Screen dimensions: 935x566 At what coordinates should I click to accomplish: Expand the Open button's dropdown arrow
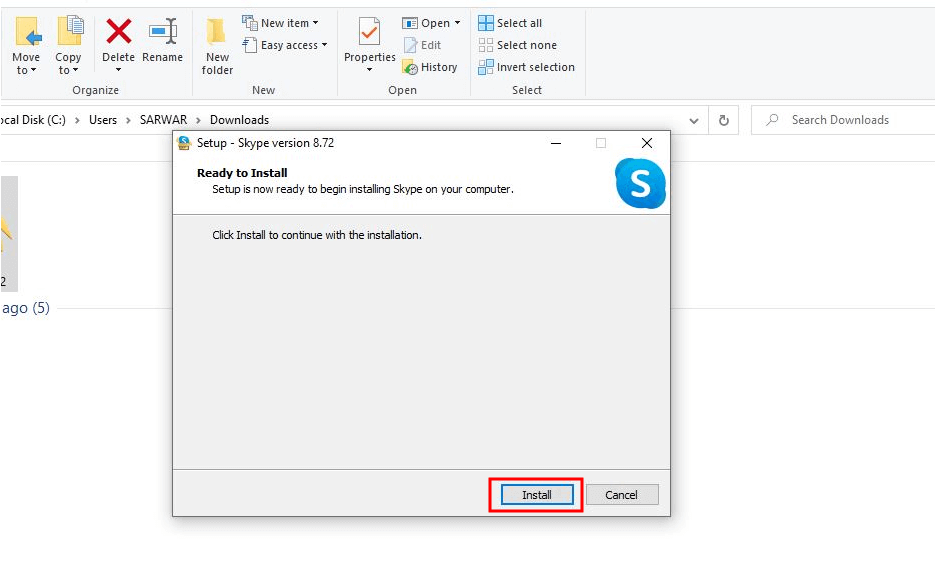click(457, 23)
